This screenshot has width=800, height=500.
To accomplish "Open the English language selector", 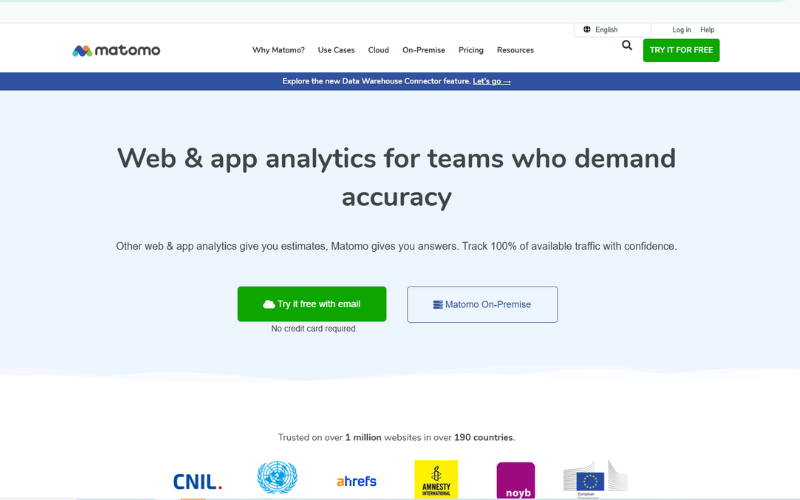I will [613, 30].
